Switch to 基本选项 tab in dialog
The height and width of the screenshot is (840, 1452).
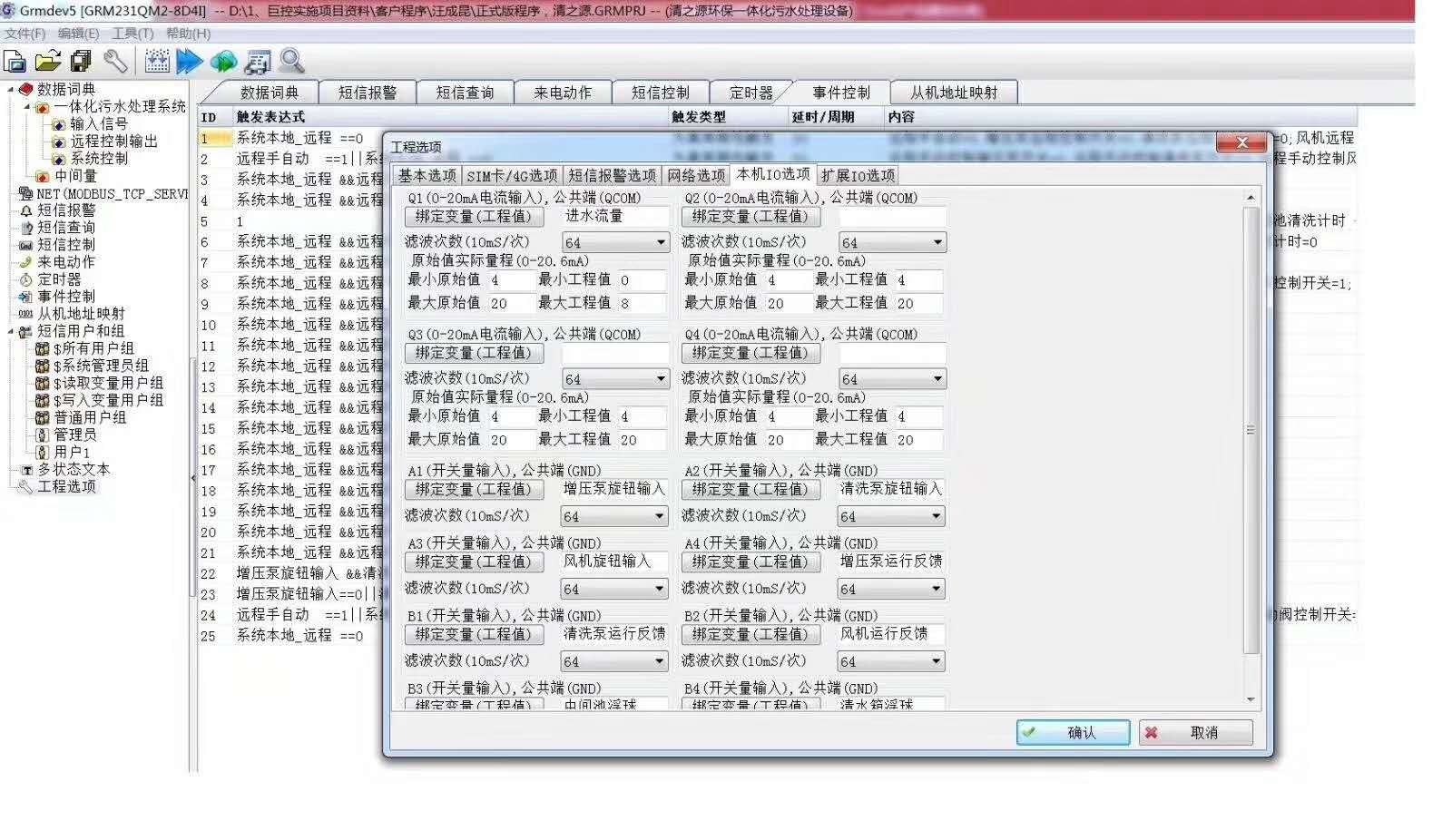pyautogui.click(x=427, y=175)
